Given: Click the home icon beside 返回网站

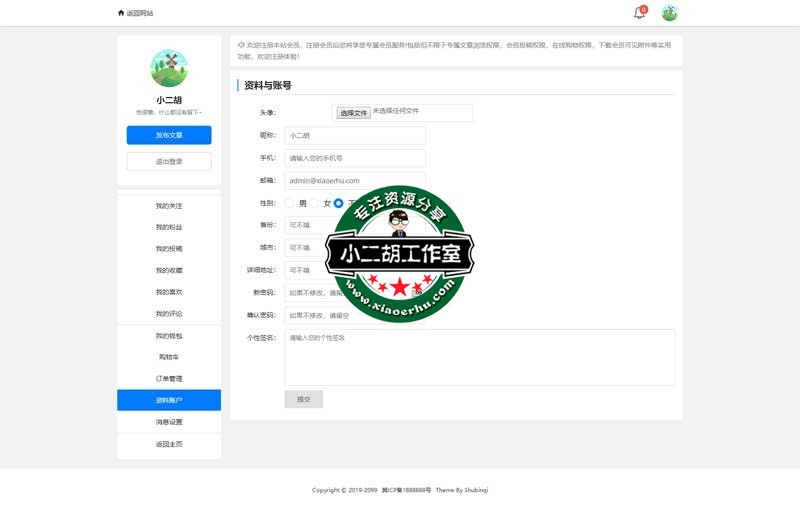Looking at the screenshot, I should point(121,13).
